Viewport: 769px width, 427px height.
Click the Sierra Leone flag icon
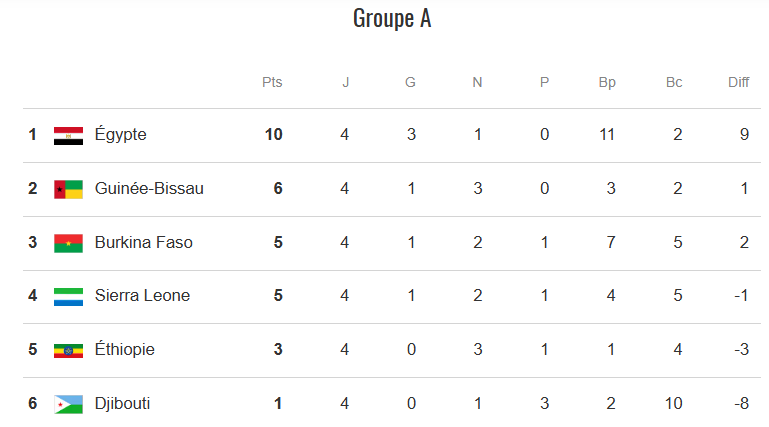point(68,296)
